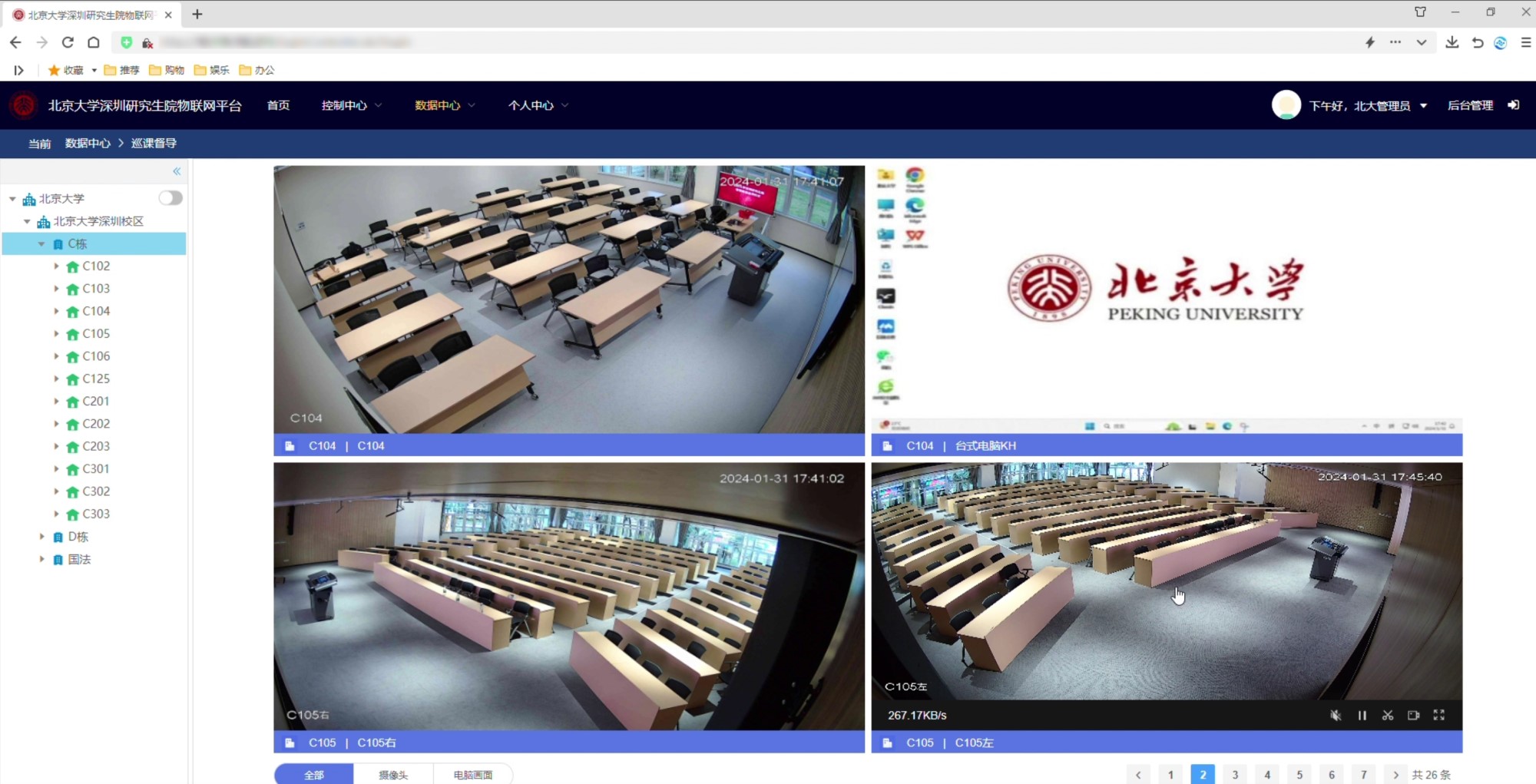This screenshot has width=1536, height=784.
Task: Toggle the switch next to 北京大学
Action: click(170, 198)
